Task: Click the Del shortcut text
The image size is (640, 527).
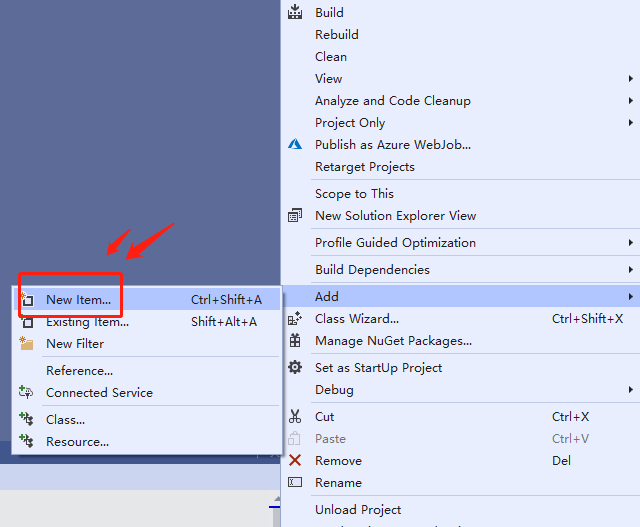Action: pyautogui.click(x=561, y=460)
